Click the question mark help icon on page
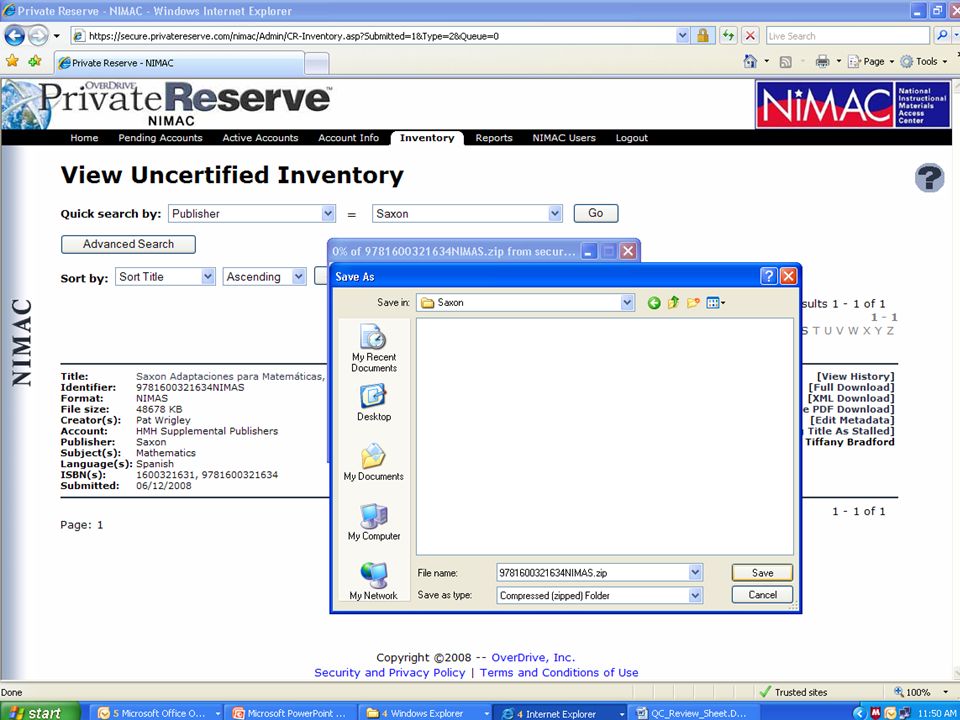The image size is (960, 720). 929,178
